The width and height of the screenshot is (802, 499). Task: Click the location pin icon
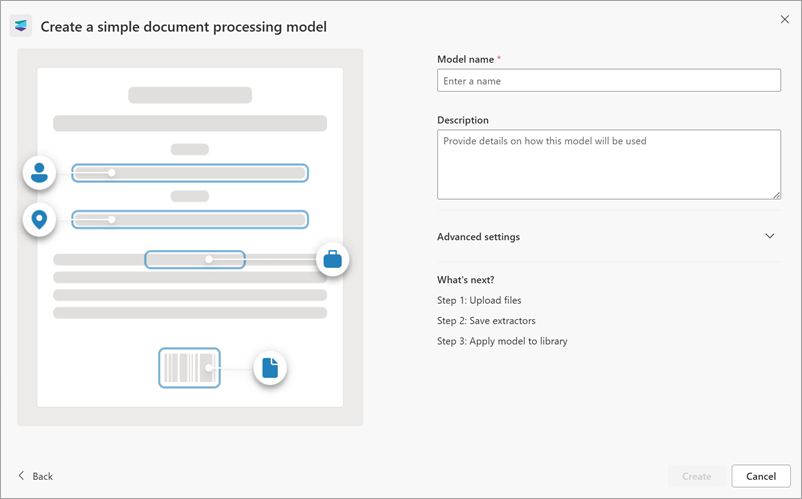coord(39,219)
